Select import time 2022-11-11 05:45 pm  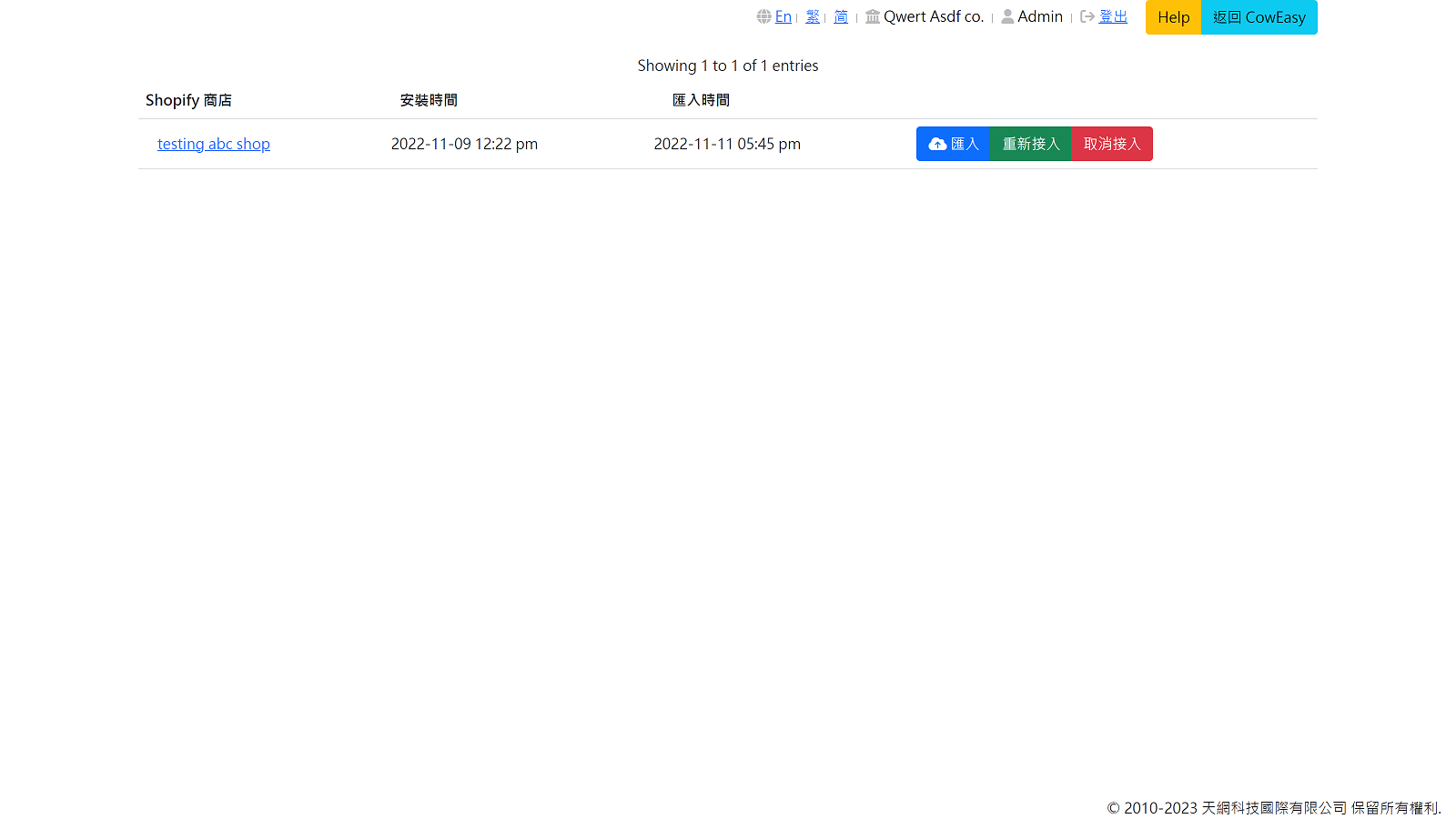pyautogui.click(x=727, y=144)
